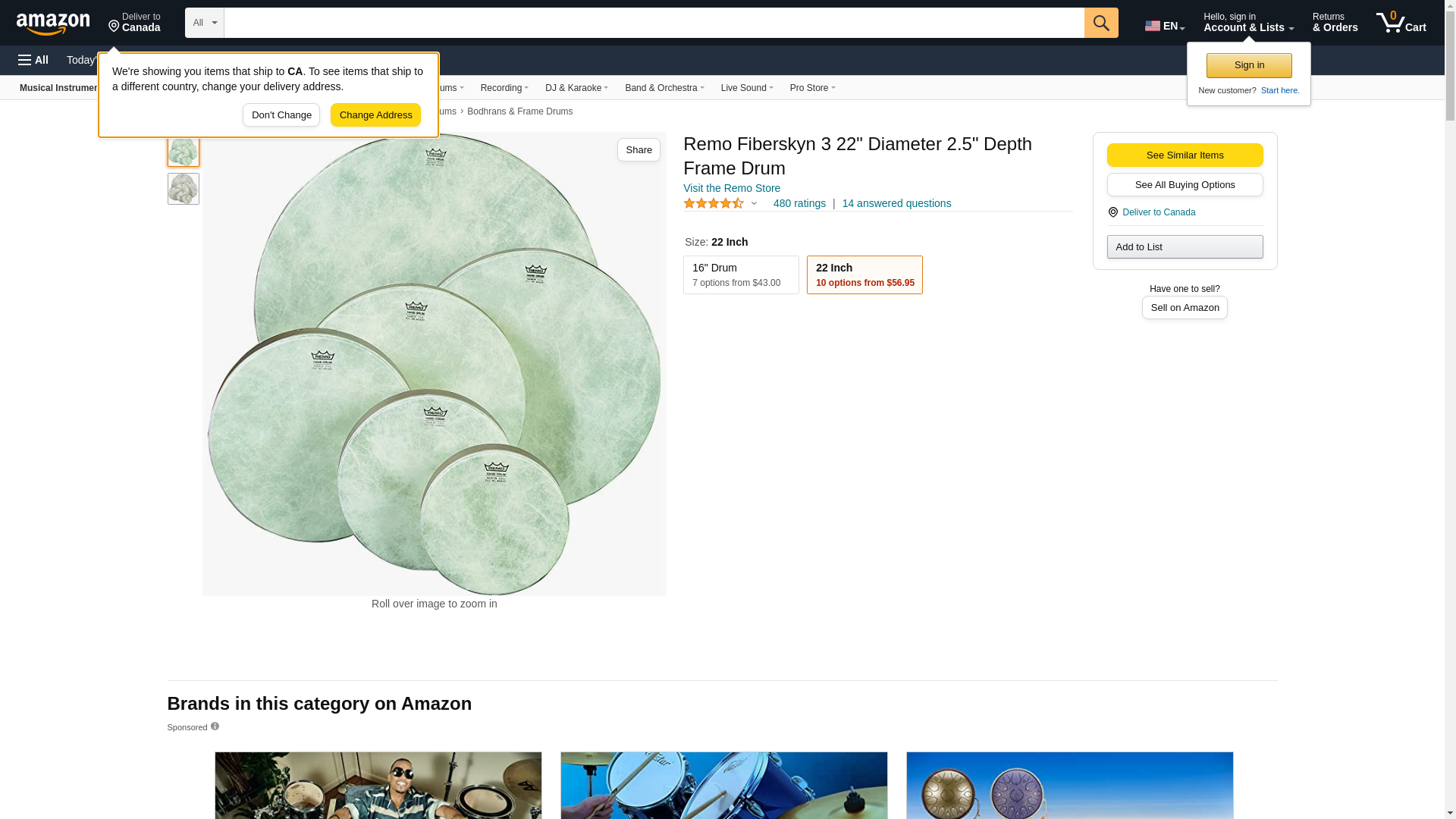This screenshot has height=819, width=1456.
Task: Click the Change Address button
Action: tap(375, 115)
